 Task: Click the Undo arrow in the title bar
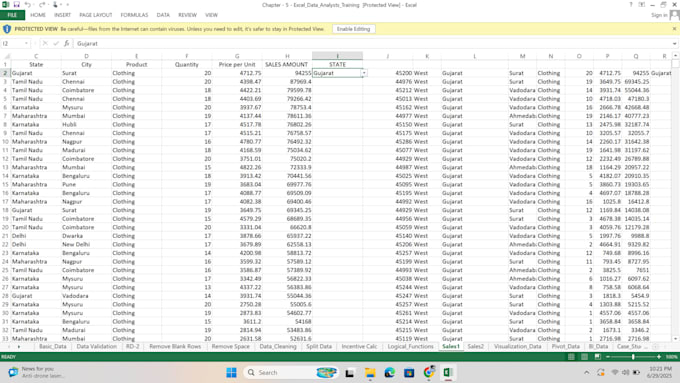(x=28, y=5)
